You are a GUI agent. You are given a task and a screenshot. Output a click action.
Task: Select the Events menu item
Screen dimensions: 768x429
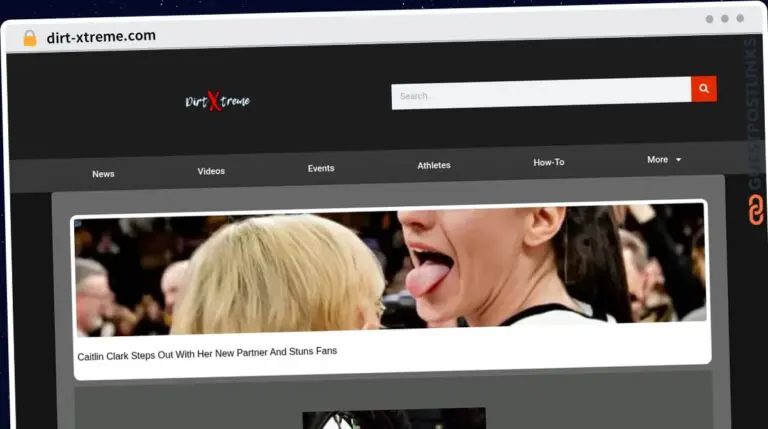[321, 168]
